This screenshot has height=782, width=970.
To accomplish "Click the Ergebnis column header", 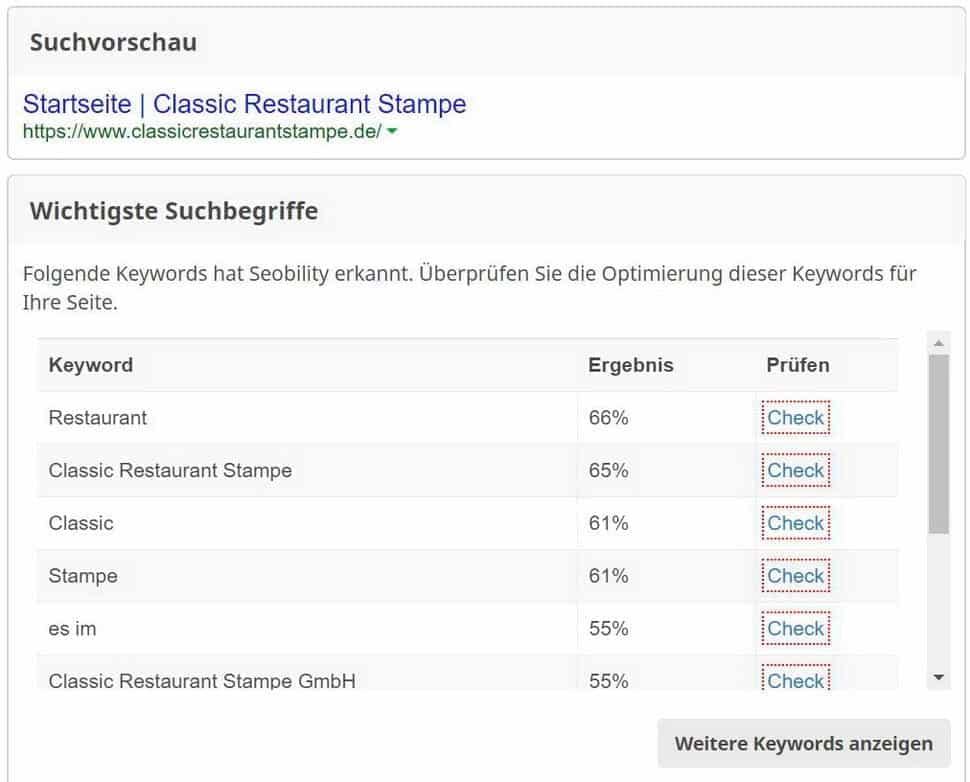I will [x=630, y=365].
